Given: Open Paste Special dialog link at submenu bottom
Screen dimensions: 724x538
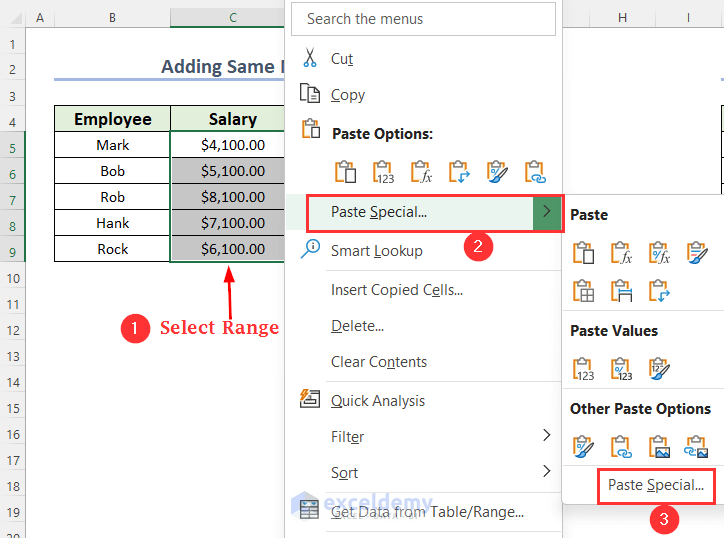Looking at the screenshot, I should click(656, 486).
